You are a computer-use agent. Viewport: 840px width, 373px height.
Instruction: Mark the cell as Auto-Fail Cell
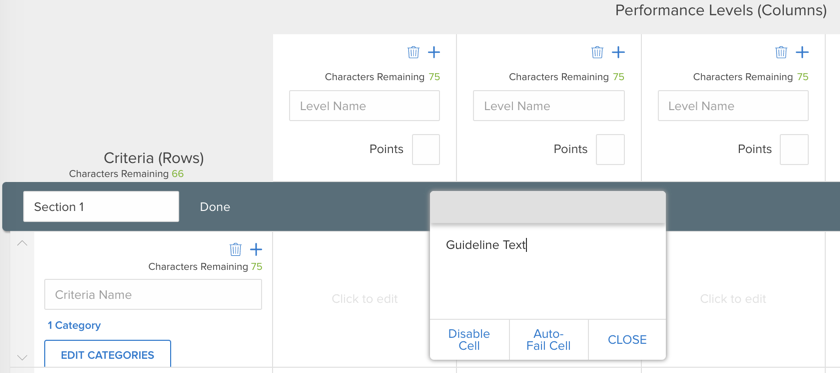click(548, 340)
